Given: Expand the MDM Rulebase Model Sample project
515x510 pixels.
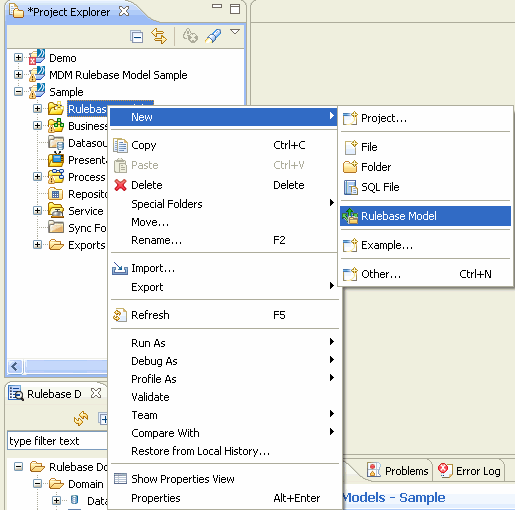Looking at the screenshot, I should click(19, 75).
